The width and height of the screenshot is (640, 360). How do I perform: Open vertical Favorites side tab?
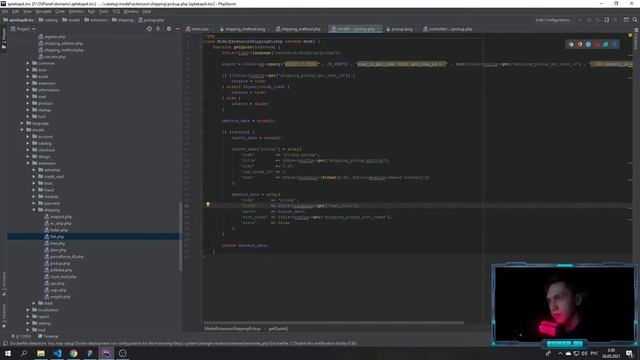(x=4, y=316)
